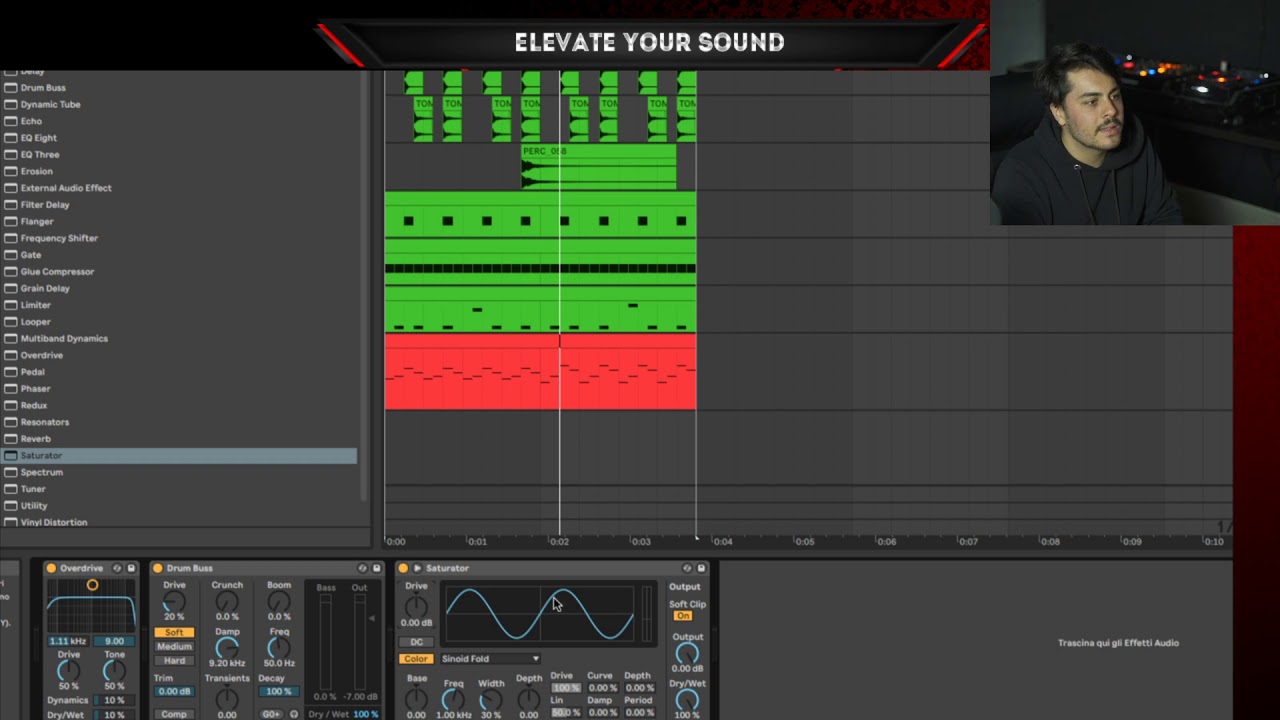The width and height of the screenshot is (1280, 720).
Task: Click Saturator save preset icon
Action: tap(701, 568)
